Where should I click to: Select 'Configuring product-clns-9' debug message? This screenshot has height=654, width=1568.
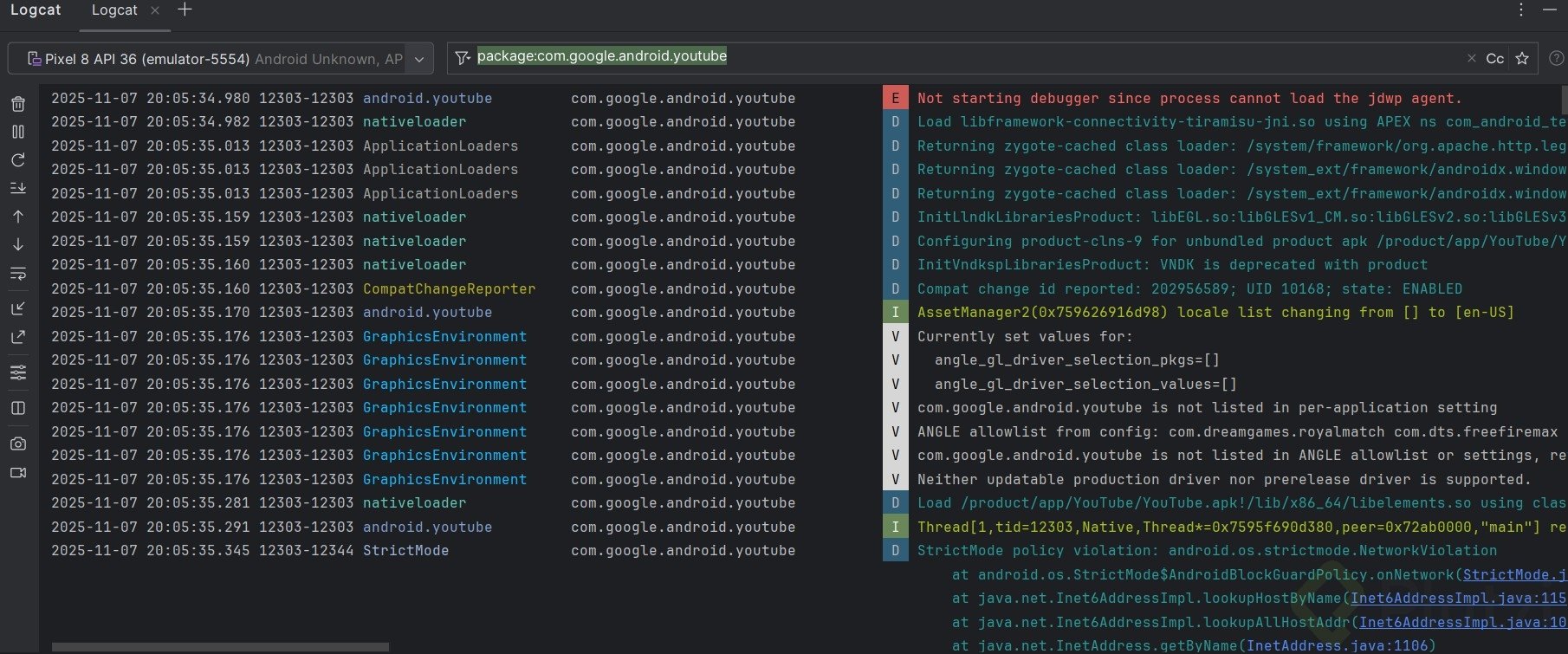tap(1241, 241)
